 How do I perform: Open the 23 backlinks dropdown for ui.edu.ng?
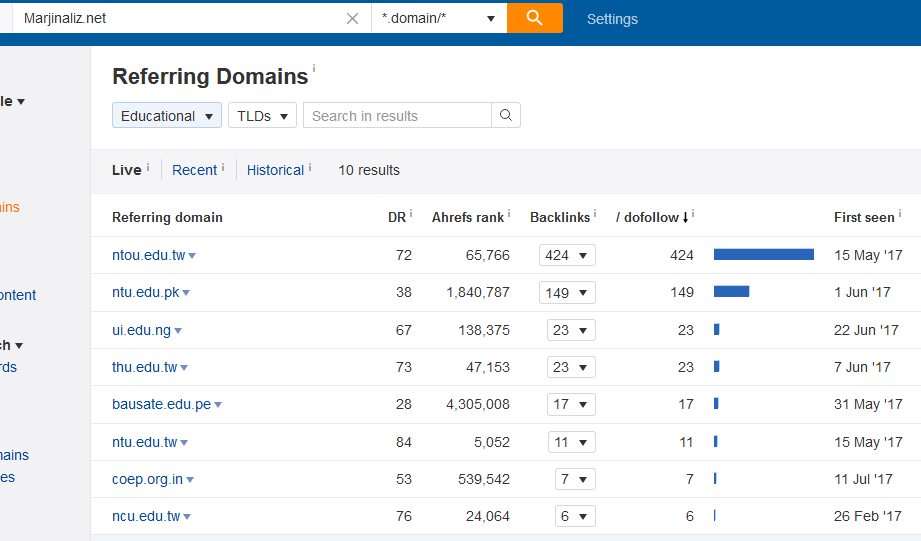point(571,330)
